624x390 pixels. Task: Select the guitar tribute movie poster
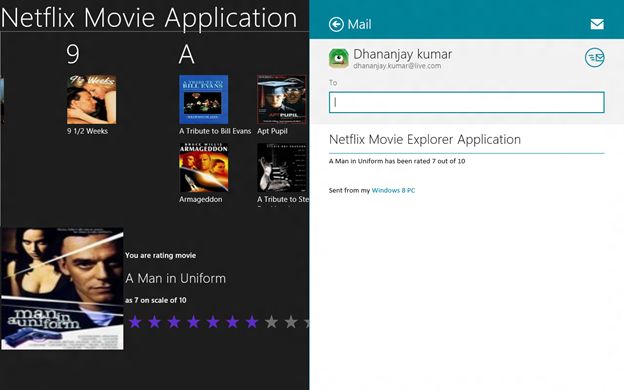coord(282,168)
